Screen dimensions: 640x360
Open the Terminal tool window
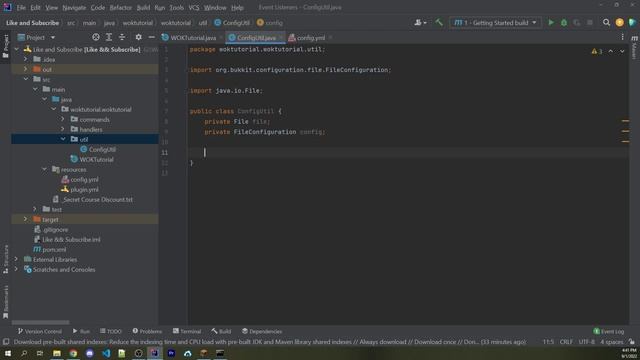pyautogui.click(x=187, y=331)
